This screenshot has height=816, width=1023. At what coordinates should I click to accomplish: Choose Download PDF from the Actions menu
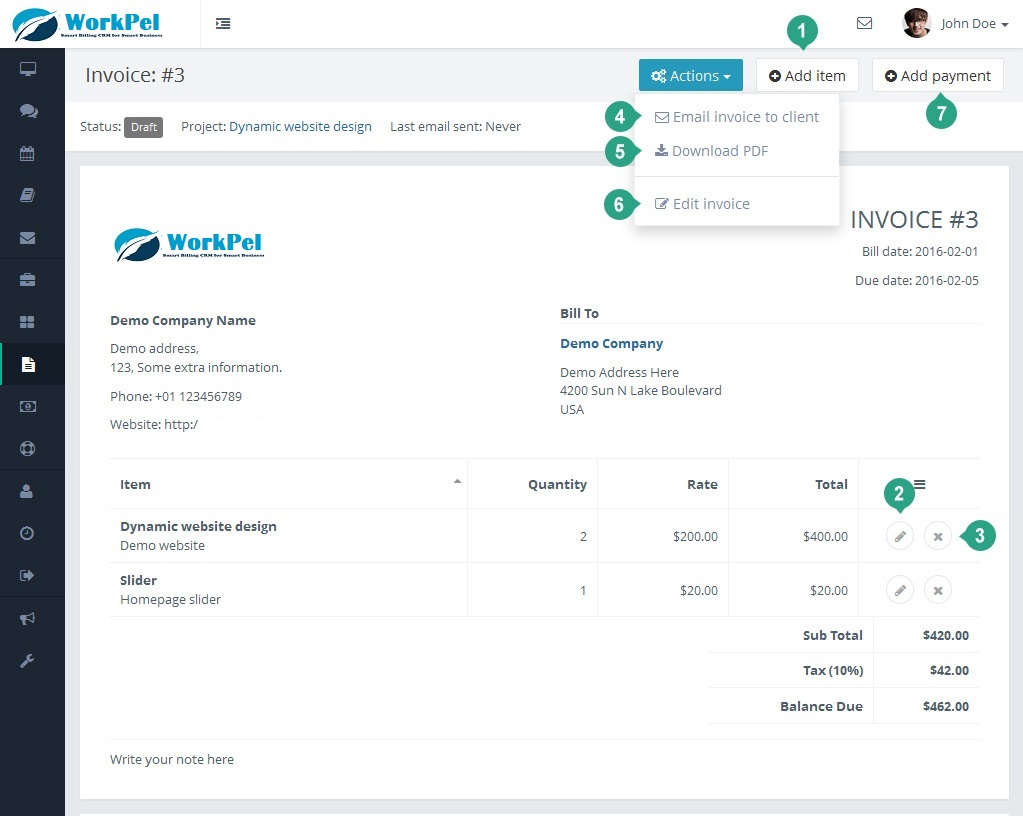pyautogui.click(x=719, y=151)
